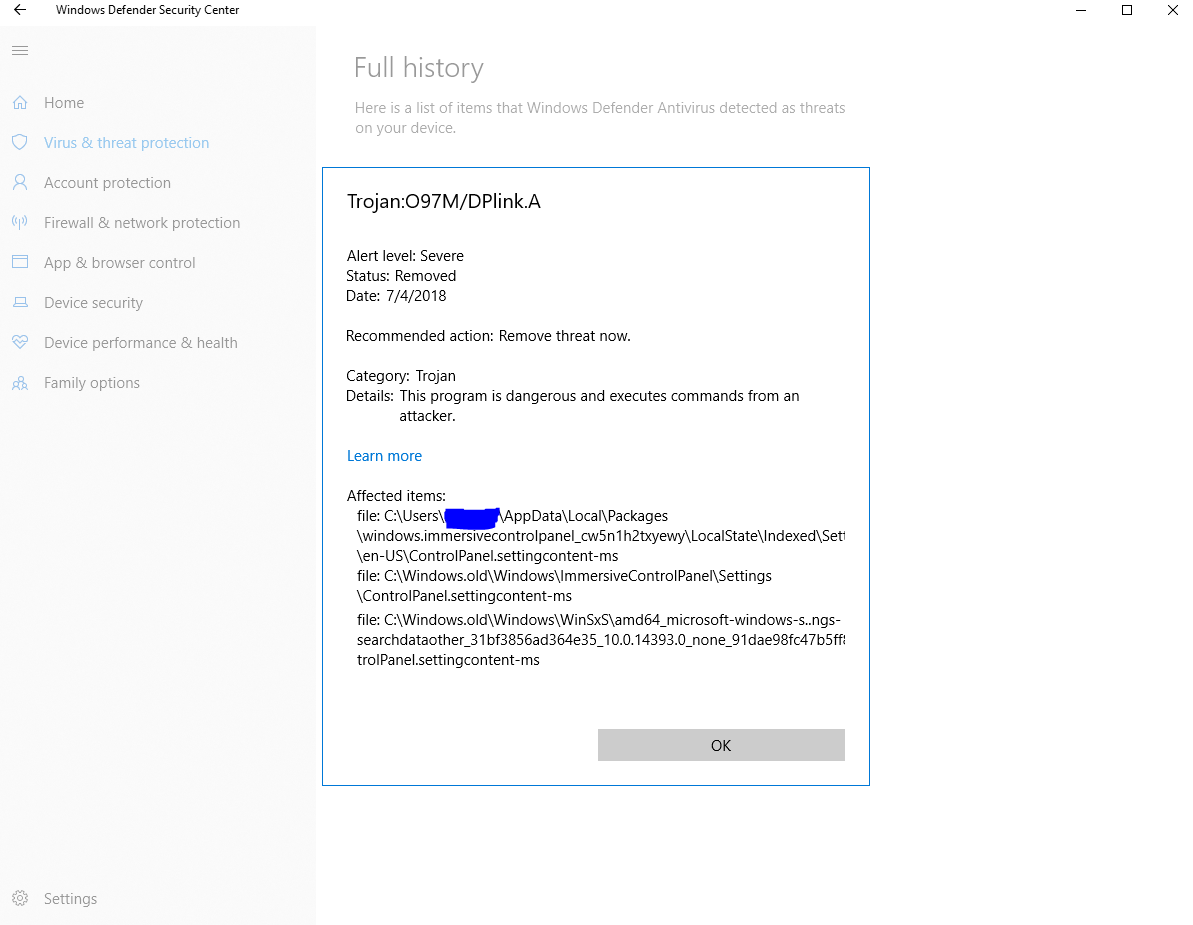Go to Account protection
This screenshot has width=1193, height=925.
coord(107,183)
